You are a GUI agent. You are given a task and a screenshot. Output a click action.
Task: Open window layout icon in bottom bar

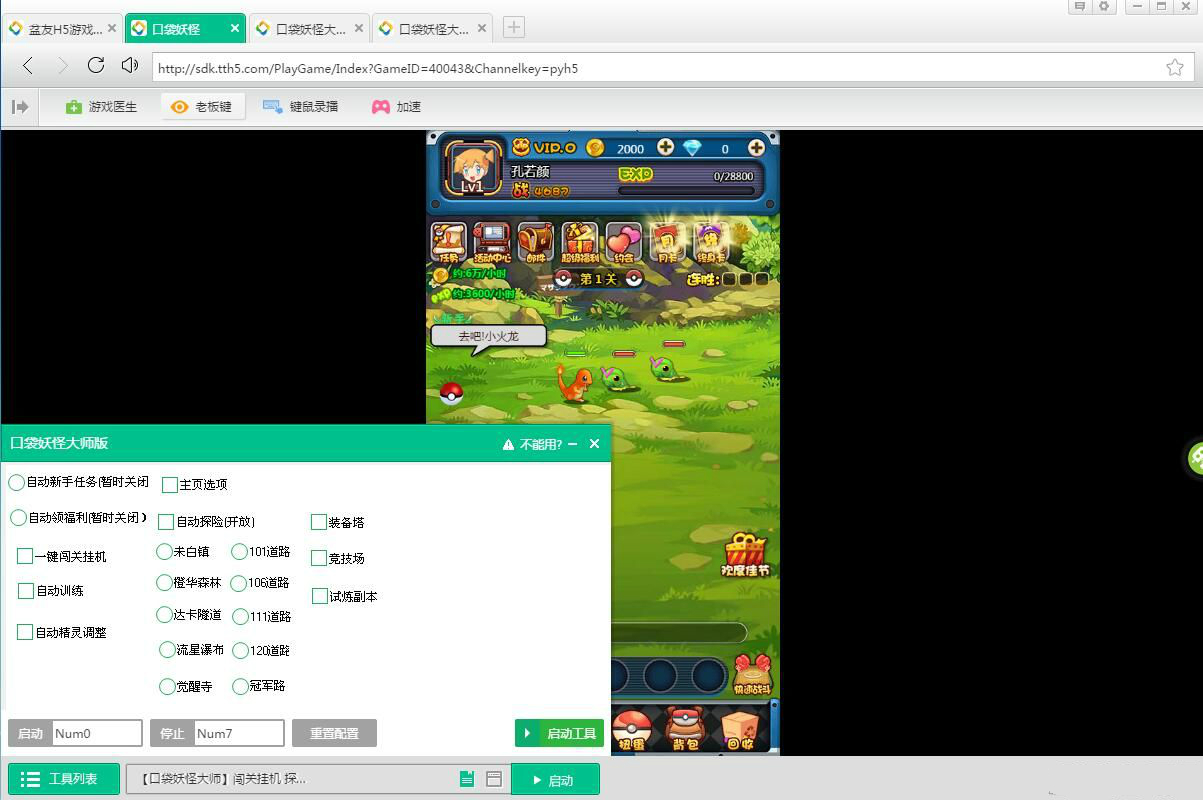tap(493, 779)
